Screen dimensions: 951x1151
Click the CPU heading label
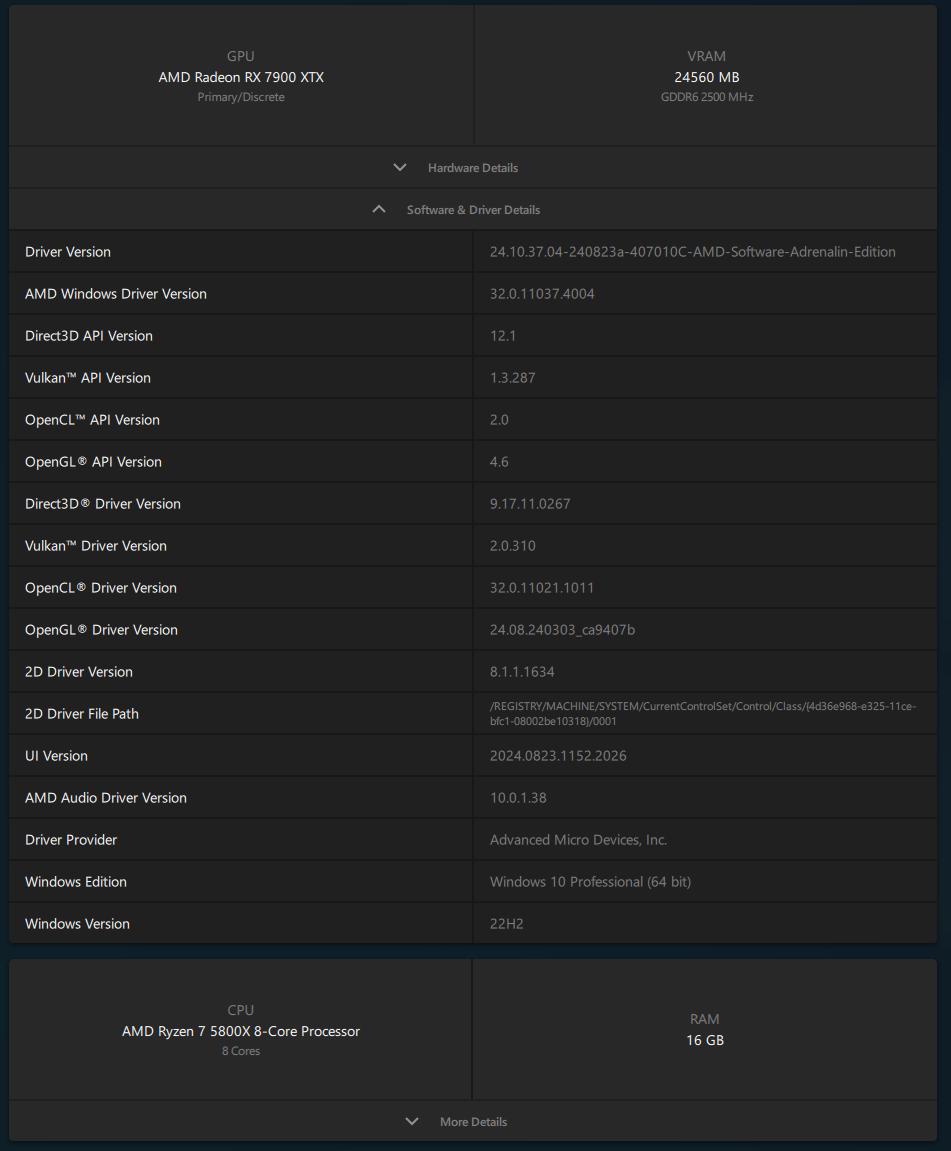(x=241, y=1010)
